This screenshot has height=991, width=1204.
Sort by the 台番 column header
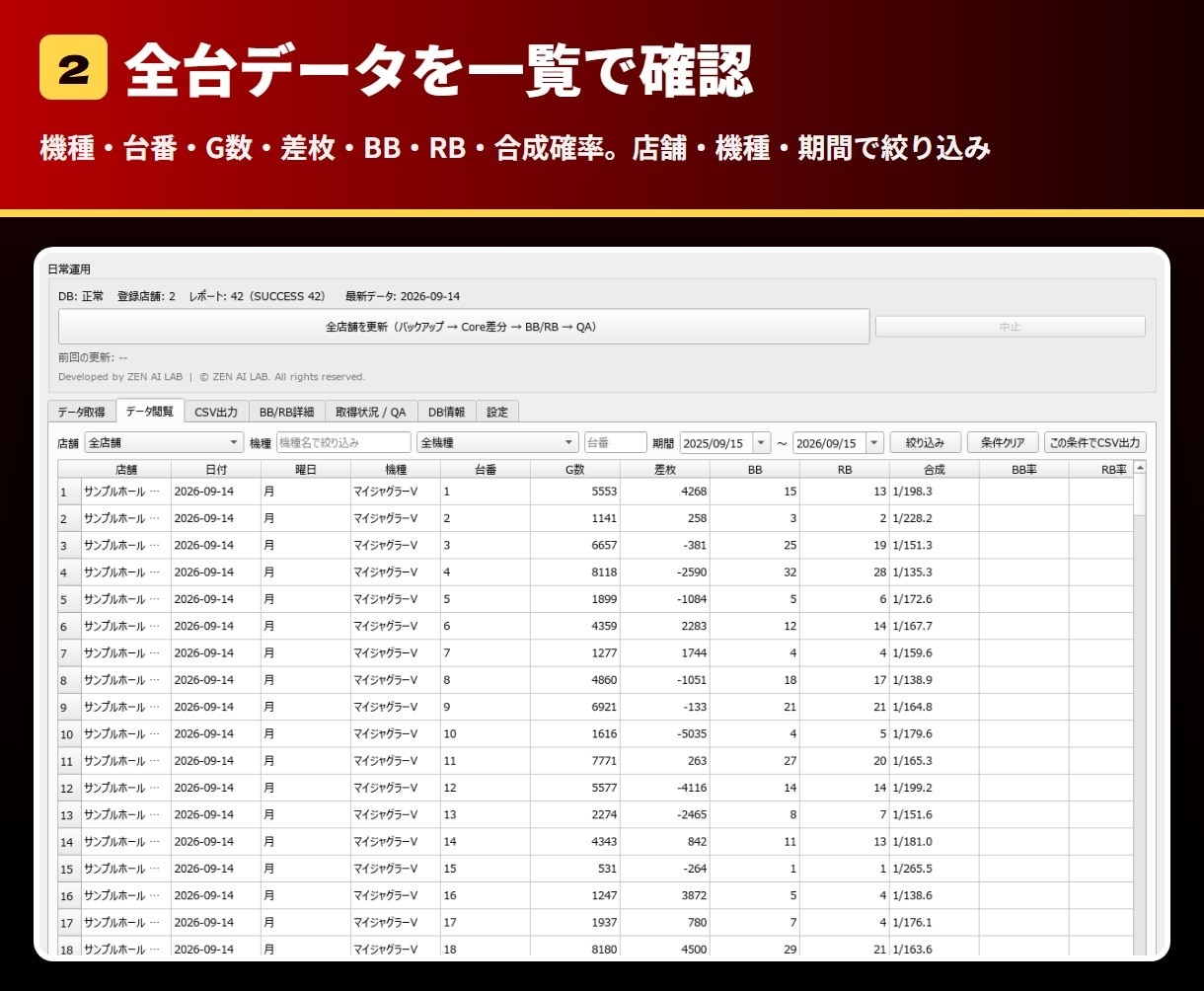tap(486, 470)
